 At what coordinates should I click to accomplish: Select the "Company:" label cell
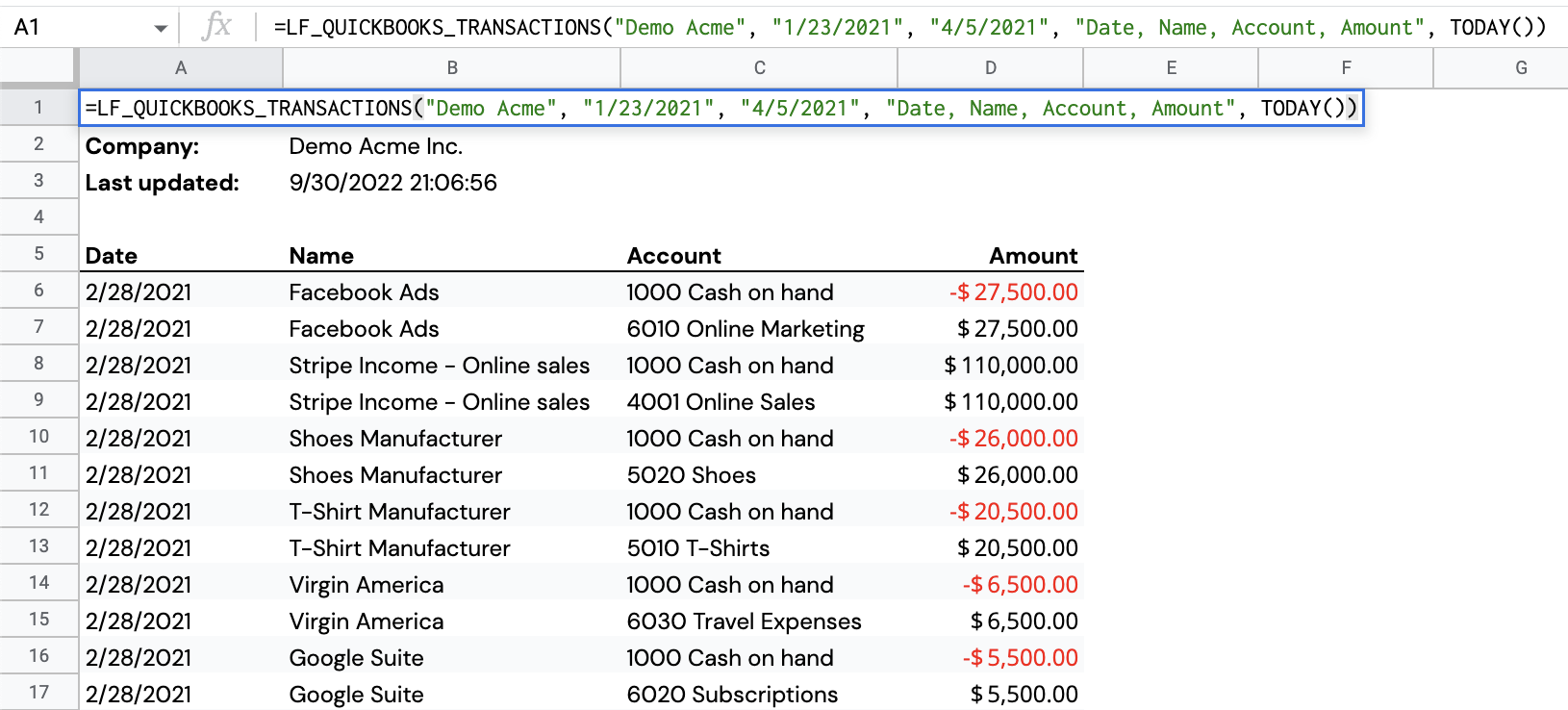[181, 145]
